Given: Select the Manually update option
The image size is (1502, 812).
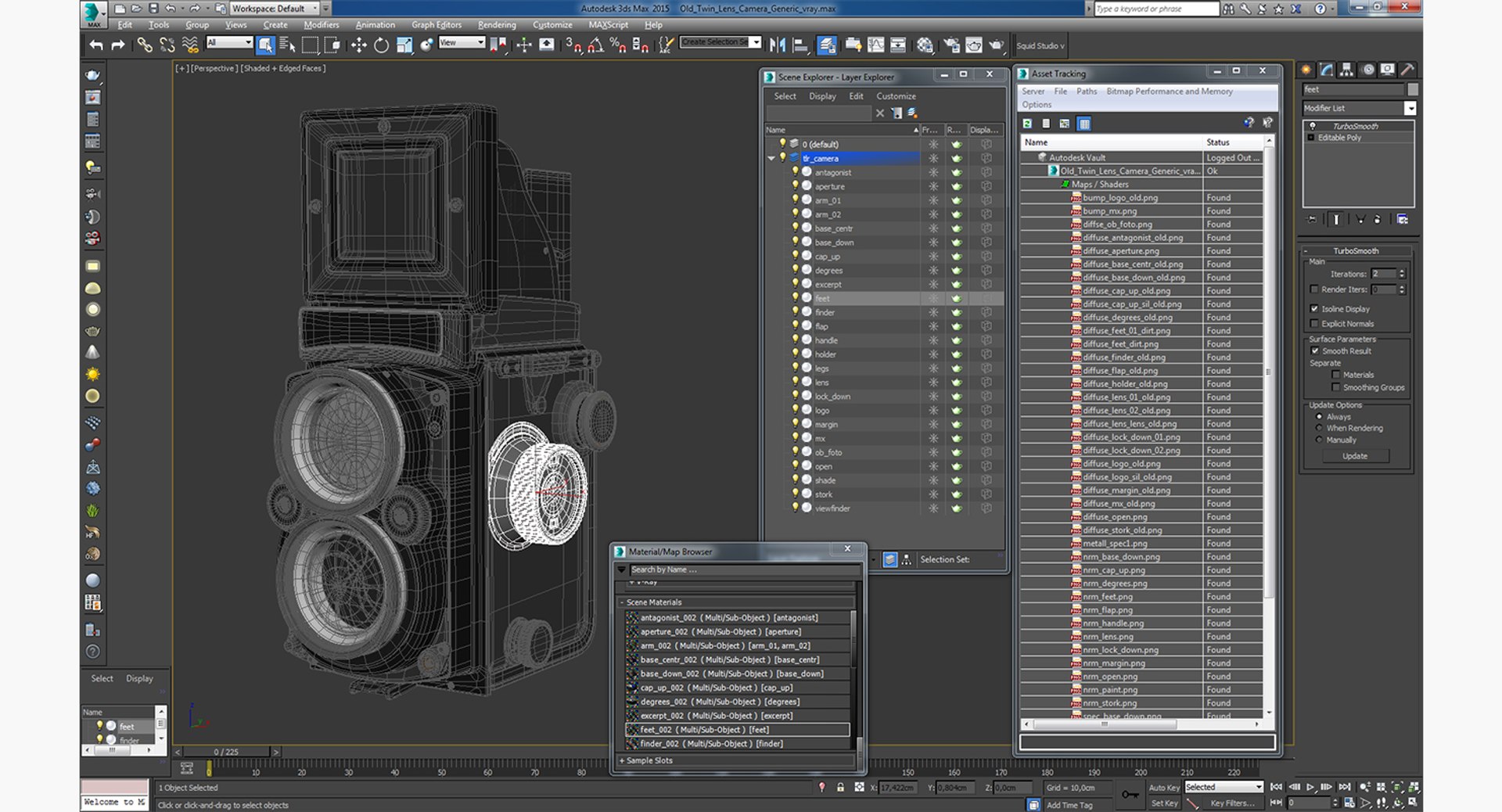Looking at the screenshot, I should coord(1319,440).
